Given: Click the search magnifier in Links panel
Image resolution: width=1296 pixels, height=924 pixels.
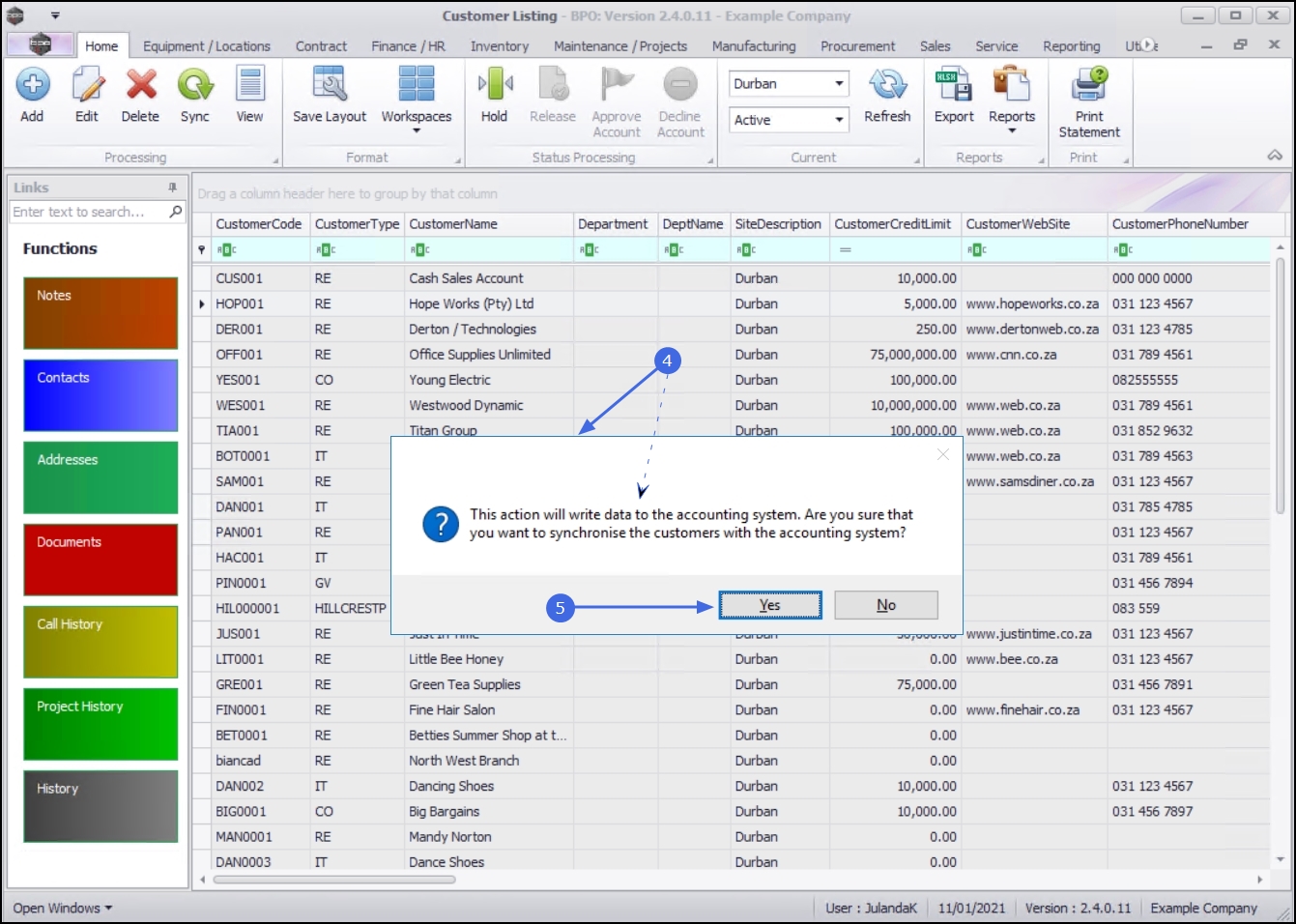Looking at the screenshot, I should (176, 212).
